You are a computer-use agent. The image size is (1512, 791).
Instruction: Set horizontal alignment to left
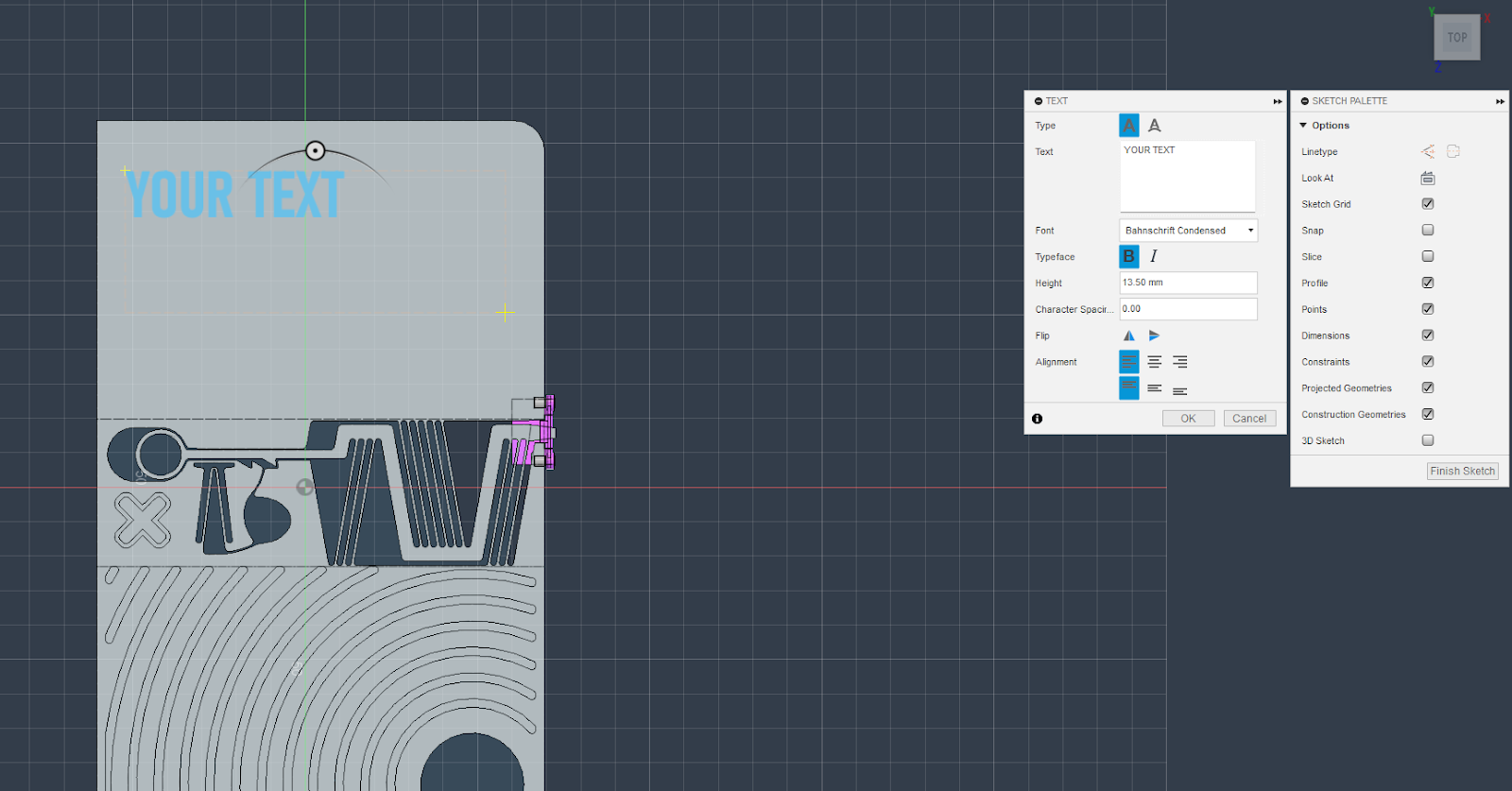pos(1128,362)
